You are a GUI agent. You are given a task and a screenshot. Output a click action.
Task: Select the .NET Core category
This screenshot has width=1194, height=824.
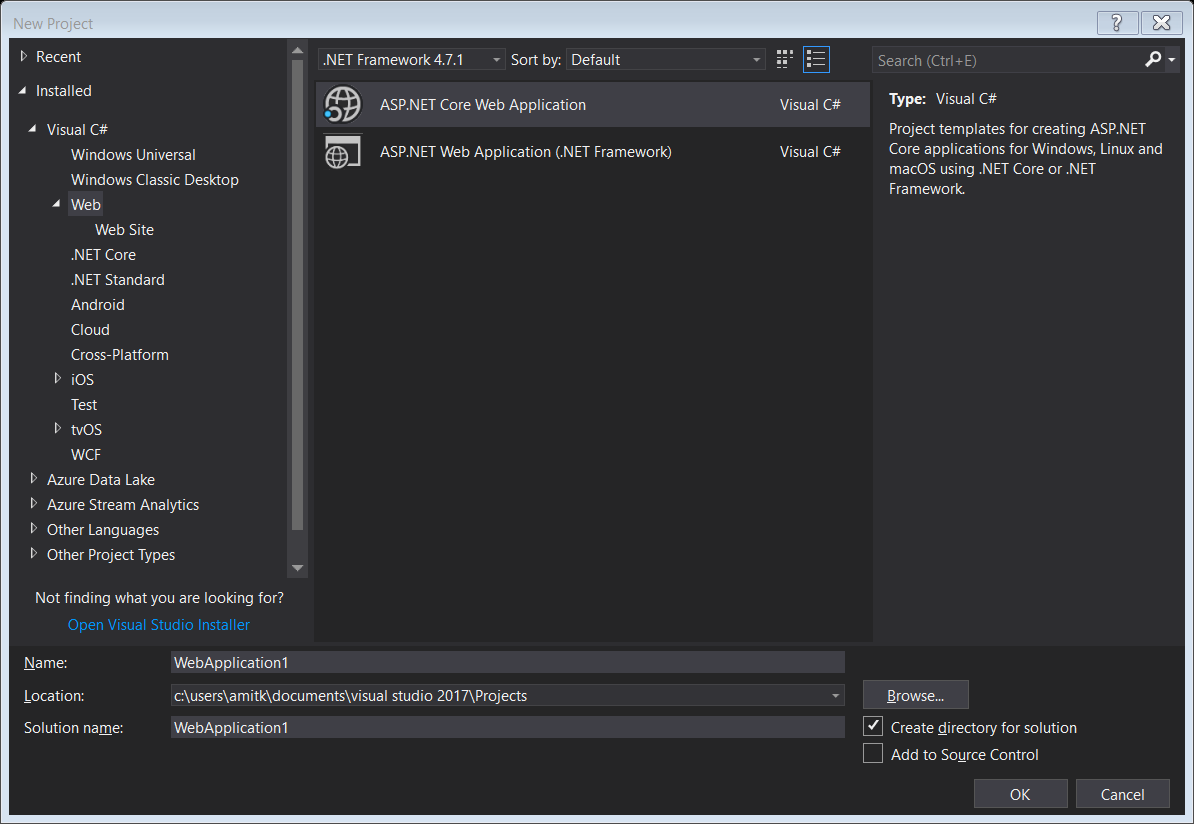pyautogui.click(x=103, y=255)
